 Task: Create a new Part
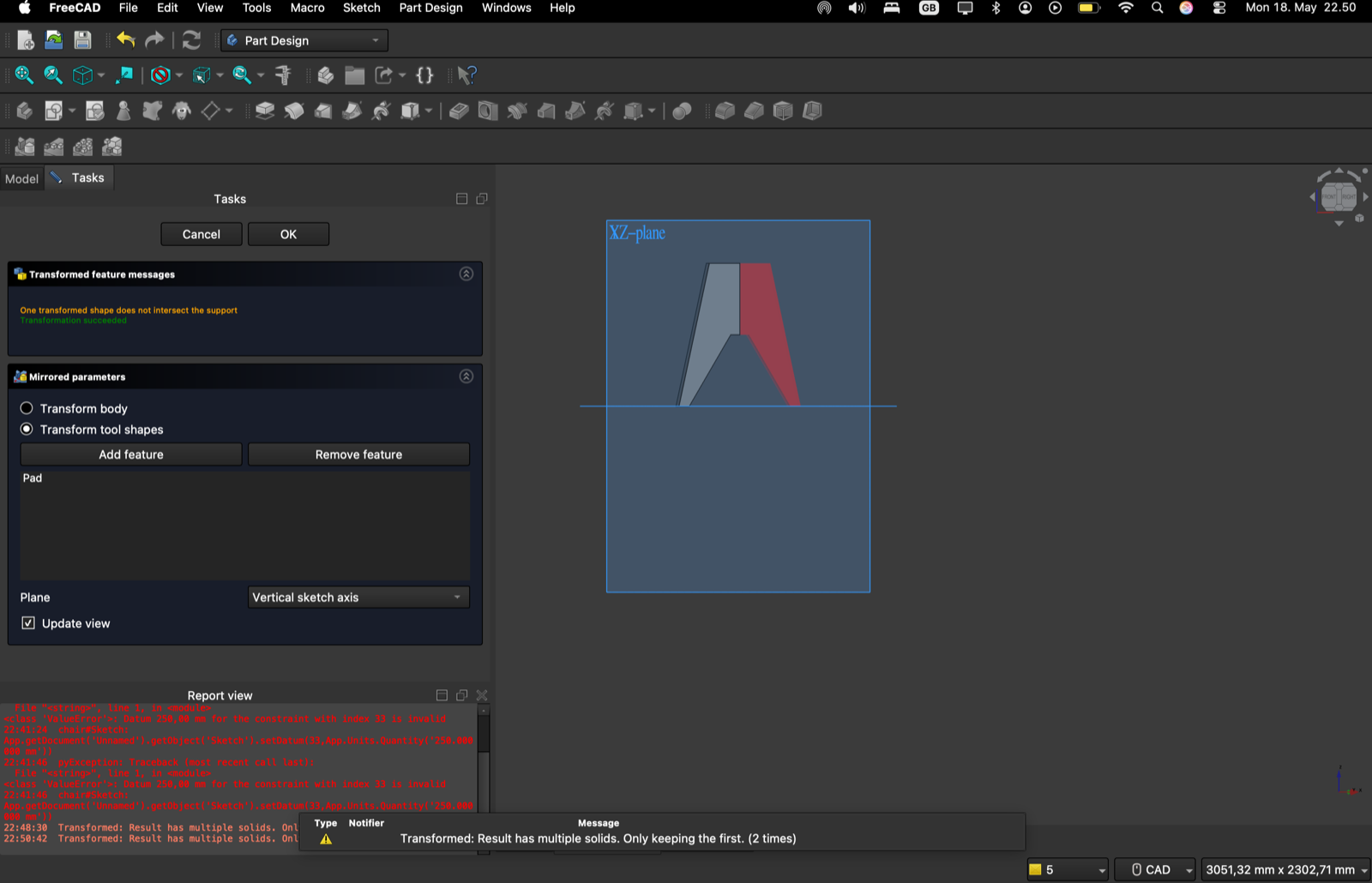point(326,75)
